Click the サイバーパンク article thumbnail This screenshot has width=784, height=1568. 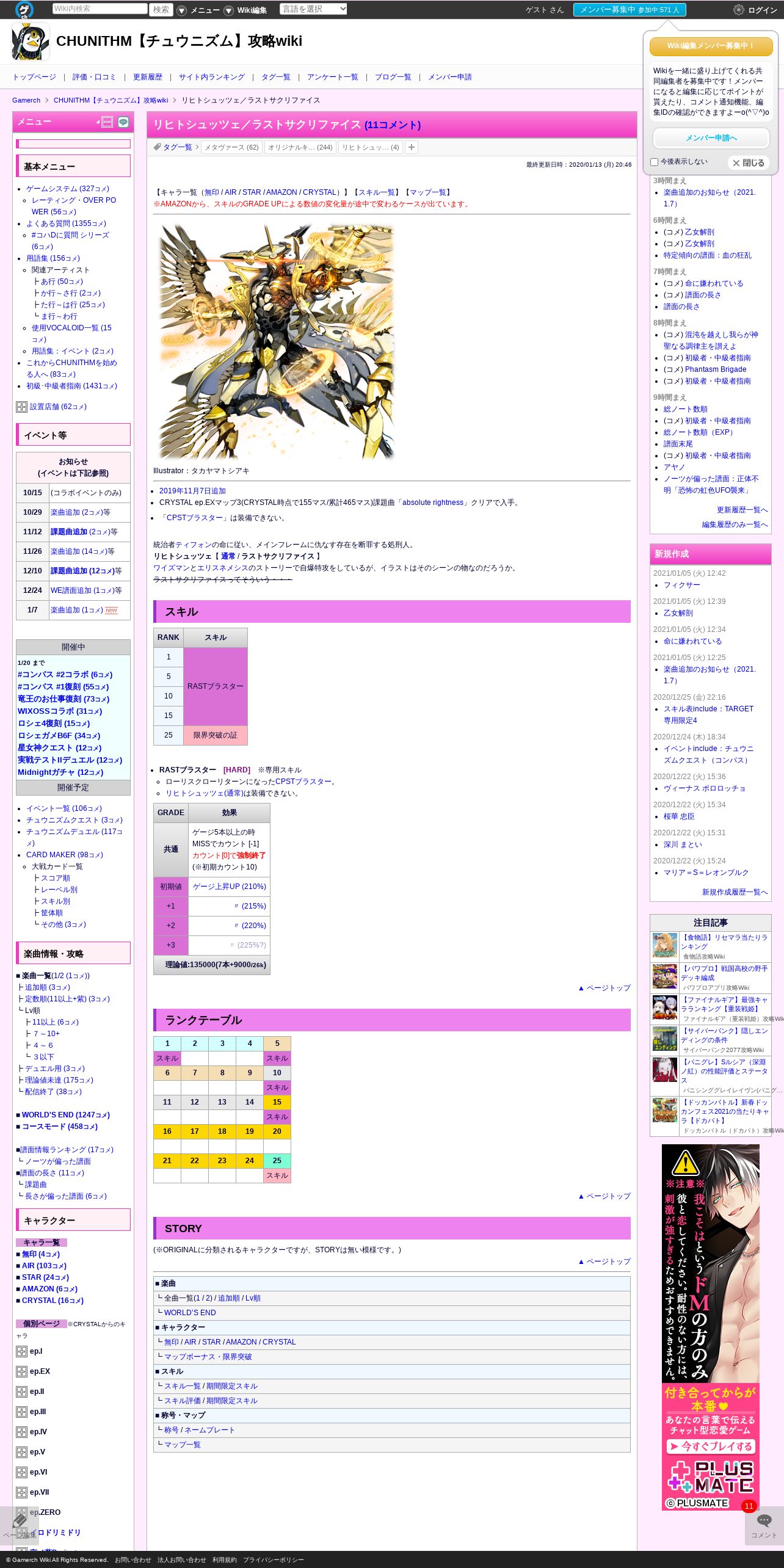665,1039
